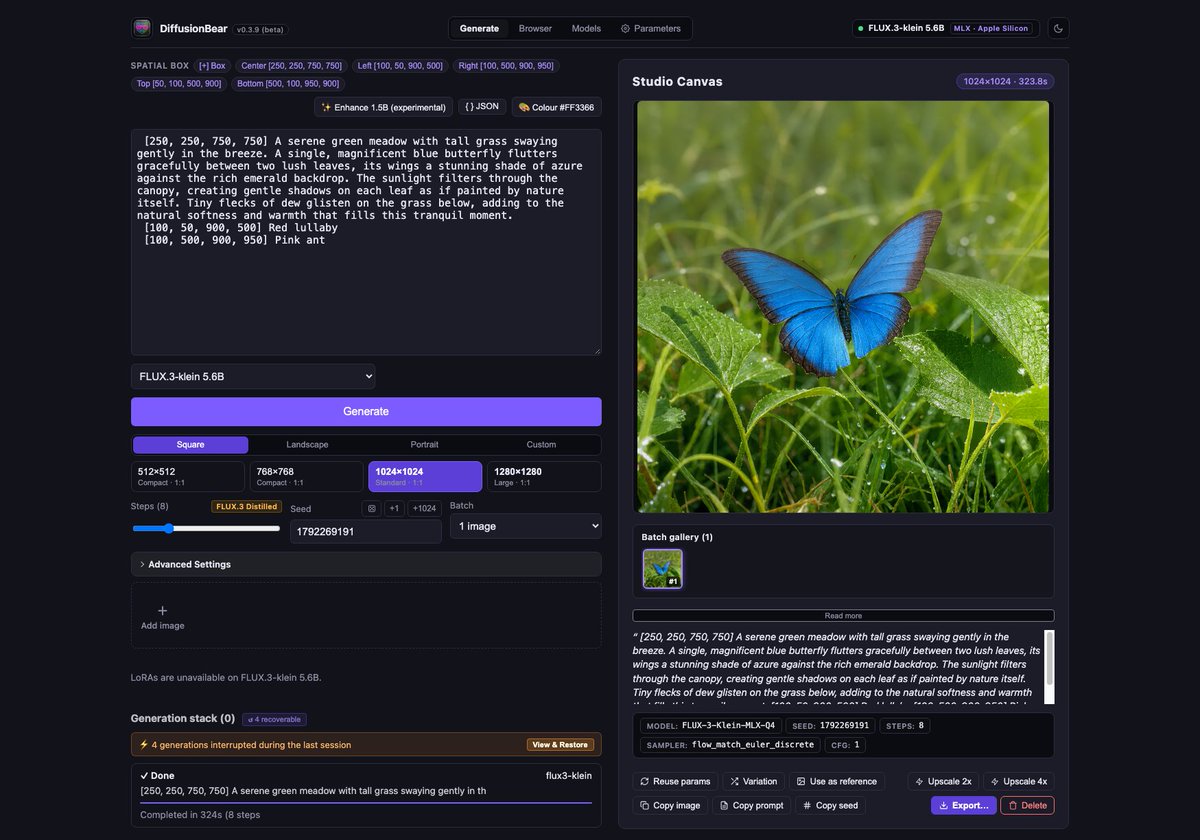Viewport: 1200px width, 840px height.
Task: Click the Seed input field
Action: [366, 531]
